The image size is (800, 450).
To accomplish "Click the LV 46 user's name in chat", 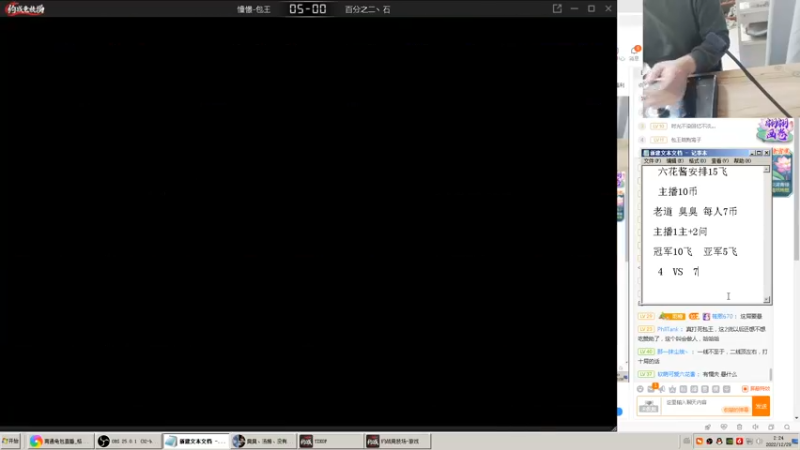I will (x=672, y=352).
